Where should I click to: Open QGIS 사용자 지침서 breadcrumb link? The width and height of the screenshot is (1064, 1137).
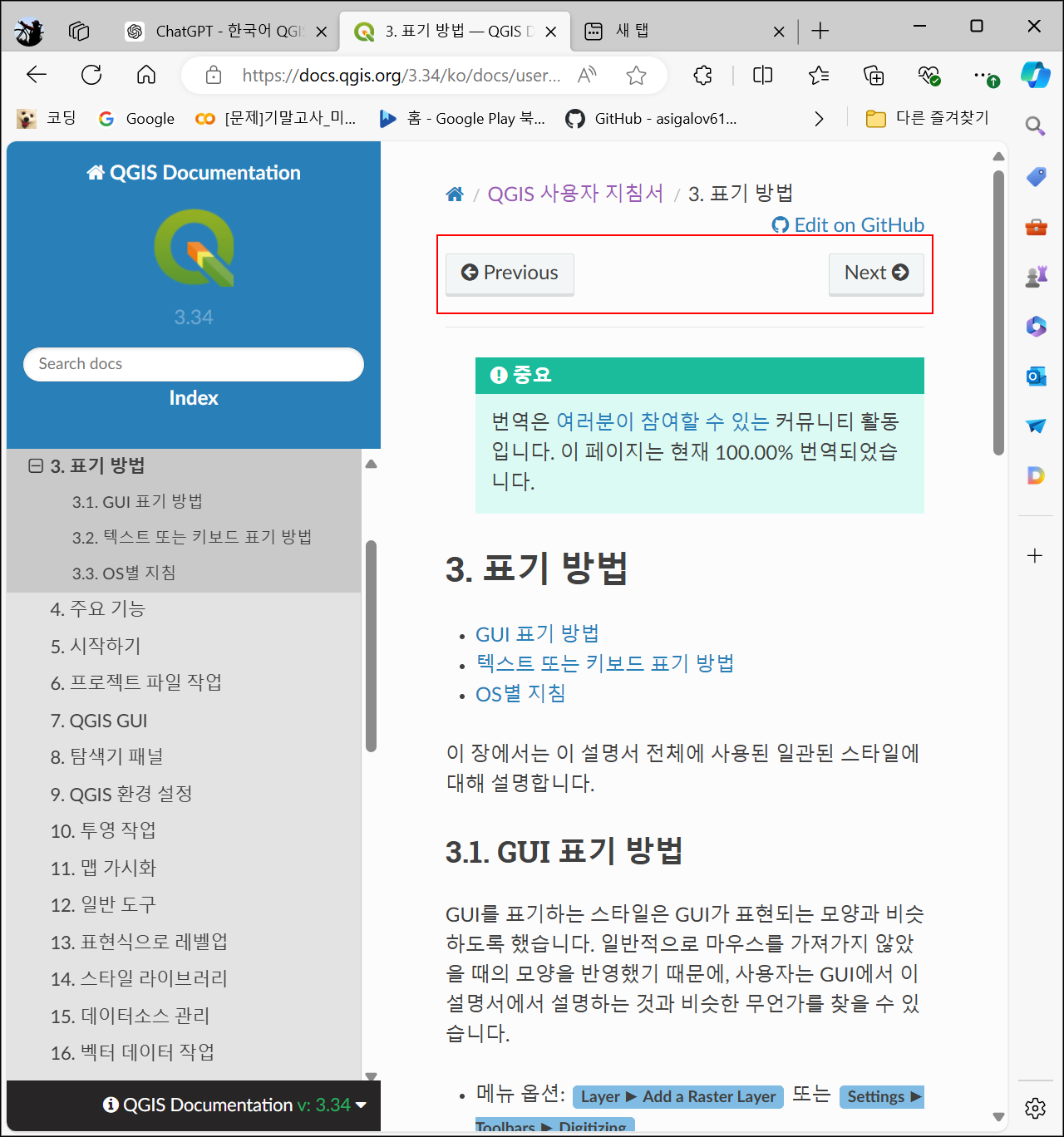pos(575,194)
